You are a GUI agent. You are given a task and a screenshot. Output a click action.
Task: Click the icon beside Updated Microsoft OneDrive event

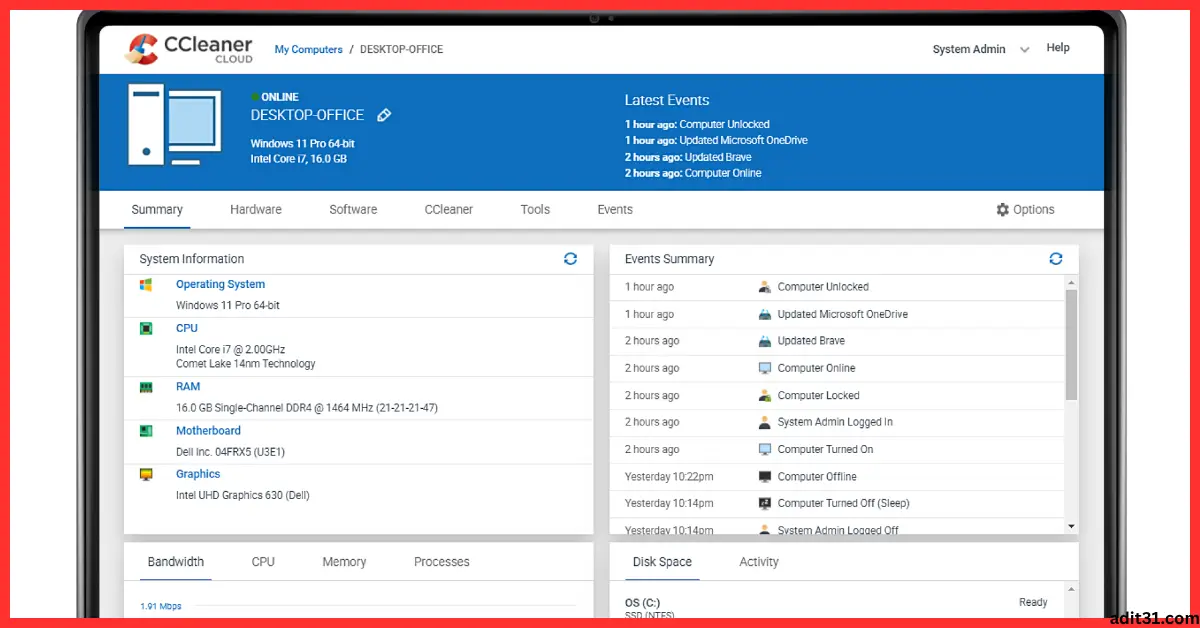tap(765, 314)
